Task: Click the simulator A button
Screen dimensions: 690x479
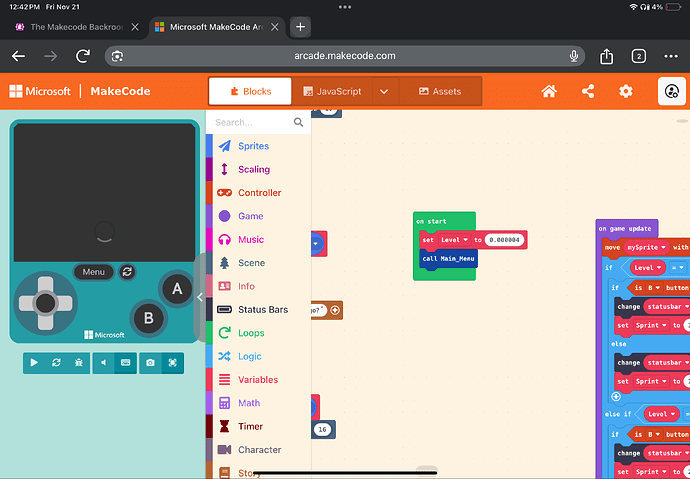Action: point(177,289)
